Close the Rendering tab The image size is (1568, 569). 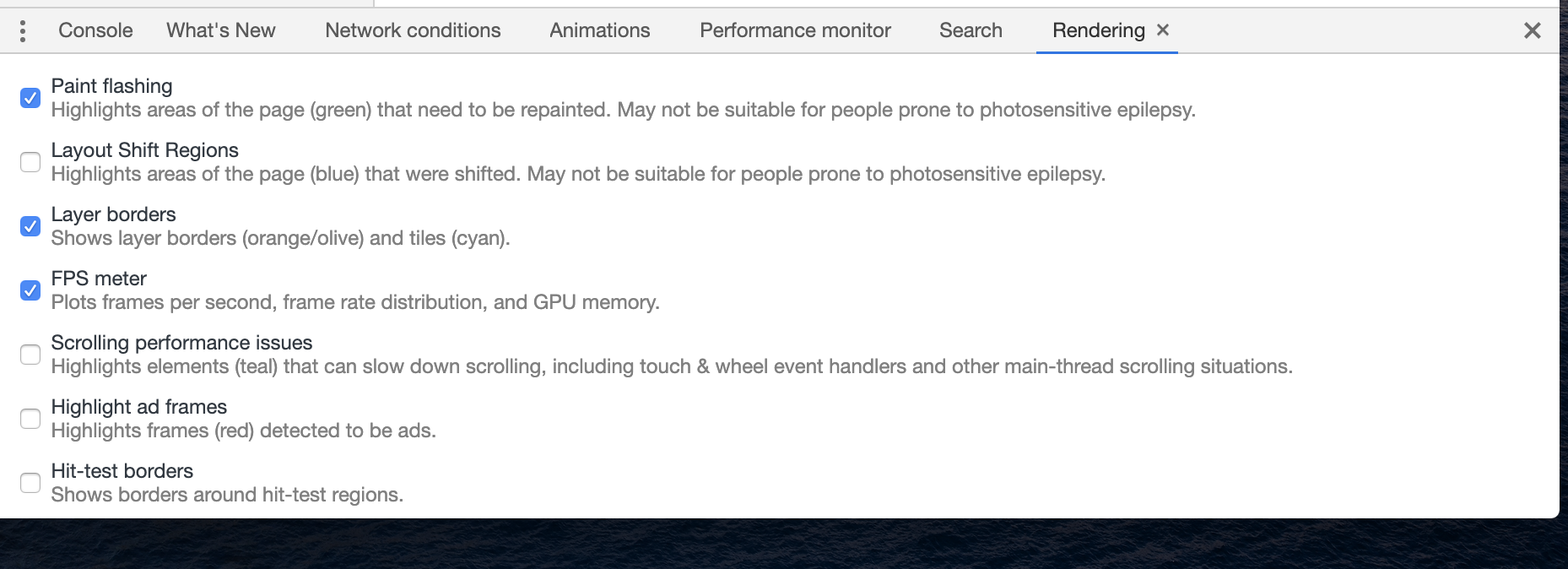(x=1163, y=30)
